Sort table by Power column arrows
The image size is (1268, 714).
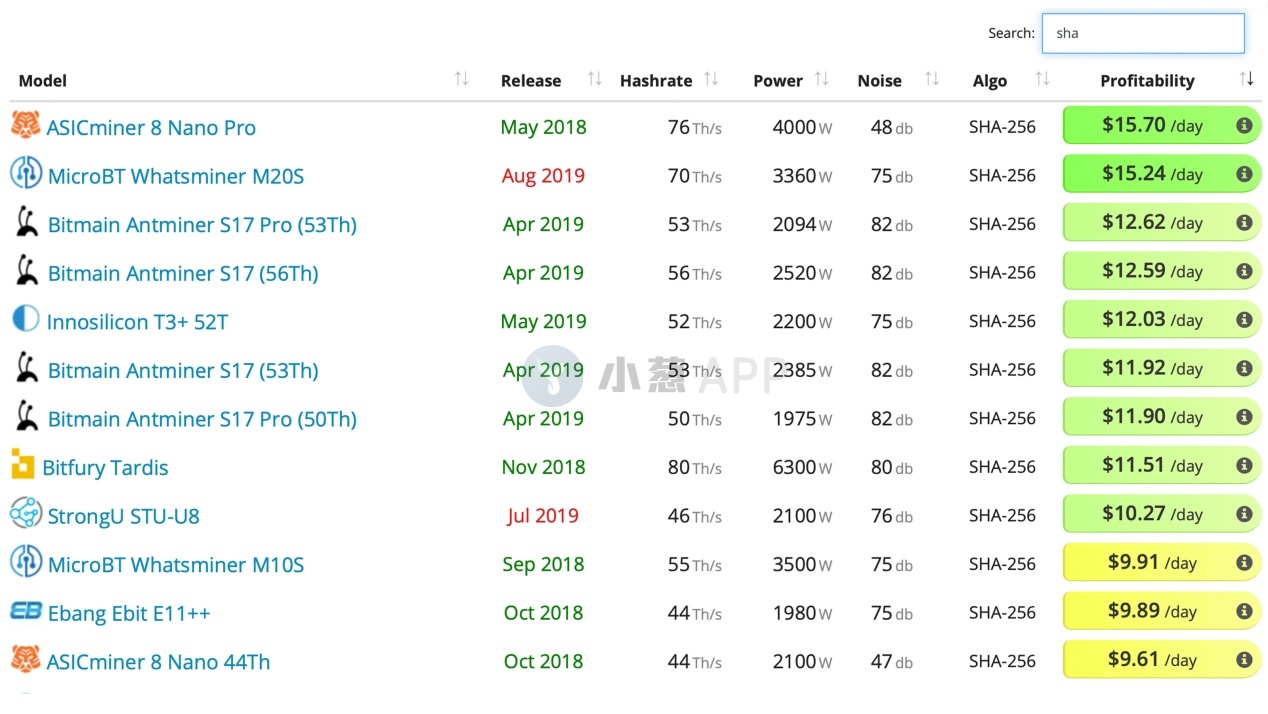pos(822,79)
